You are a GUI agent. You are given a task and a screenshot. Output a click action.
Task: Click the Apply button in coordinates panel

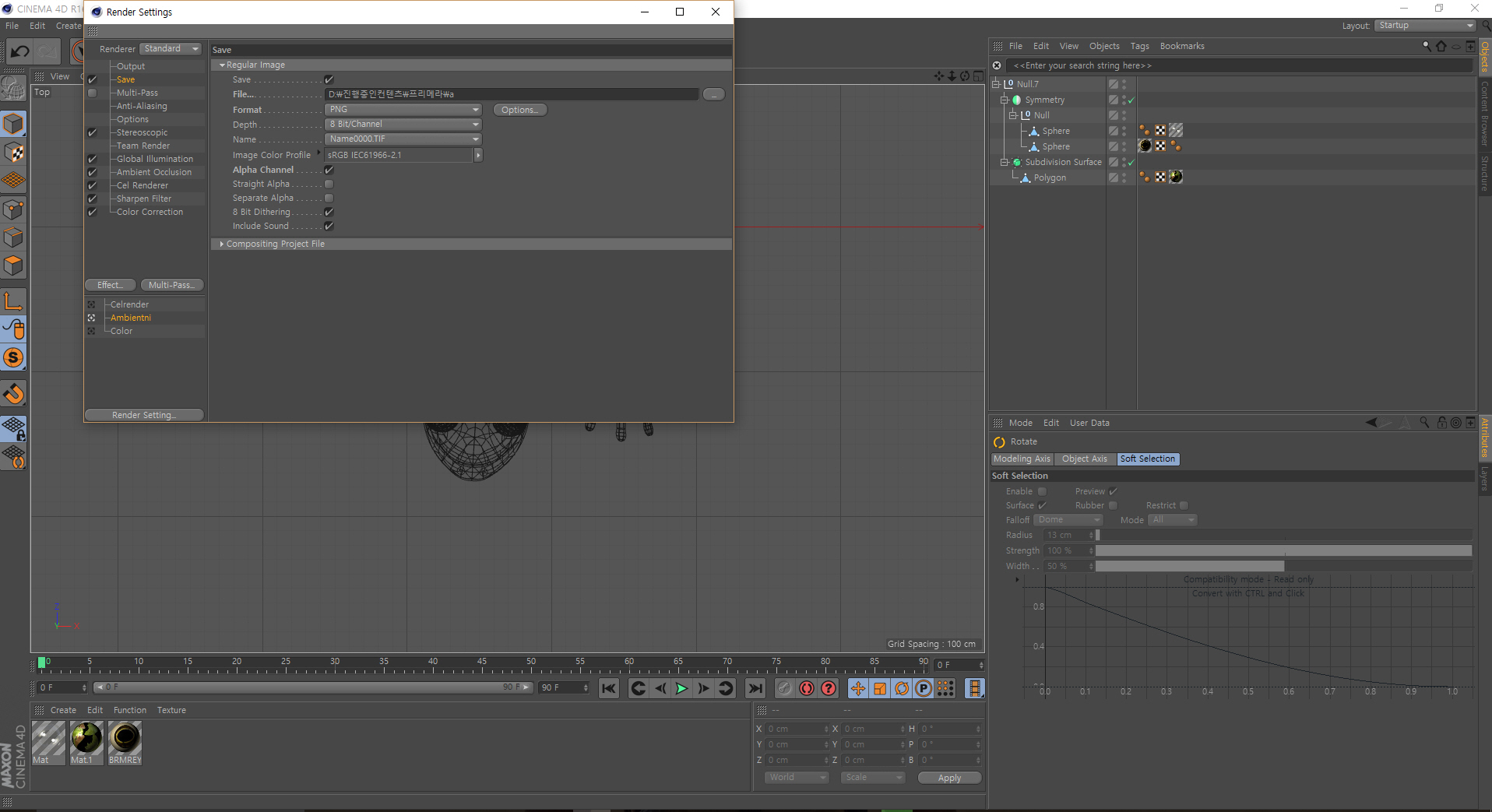pos(949,778)
